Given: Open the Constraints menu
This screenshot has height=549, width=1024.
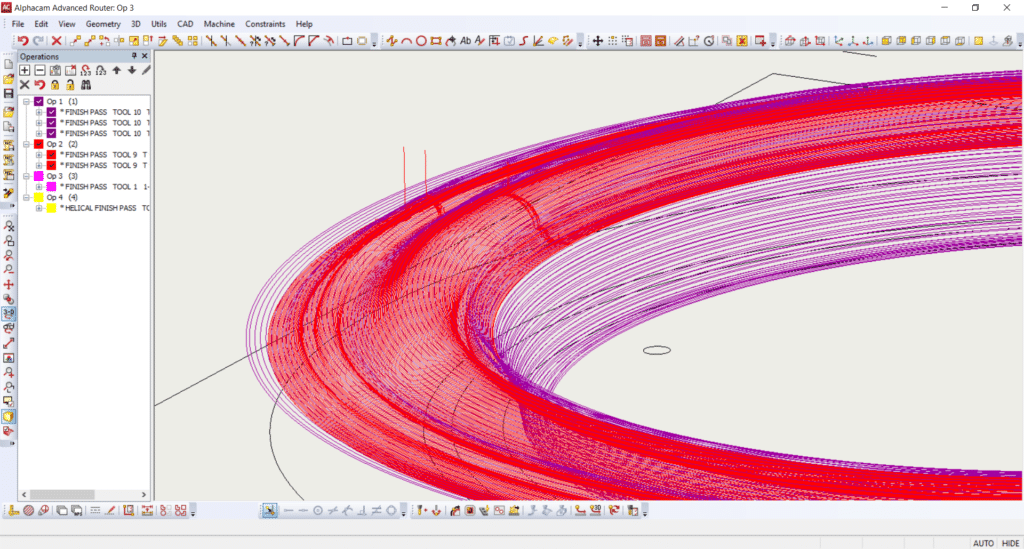Looking at the screenshot, I should click(x=265, y=24).
